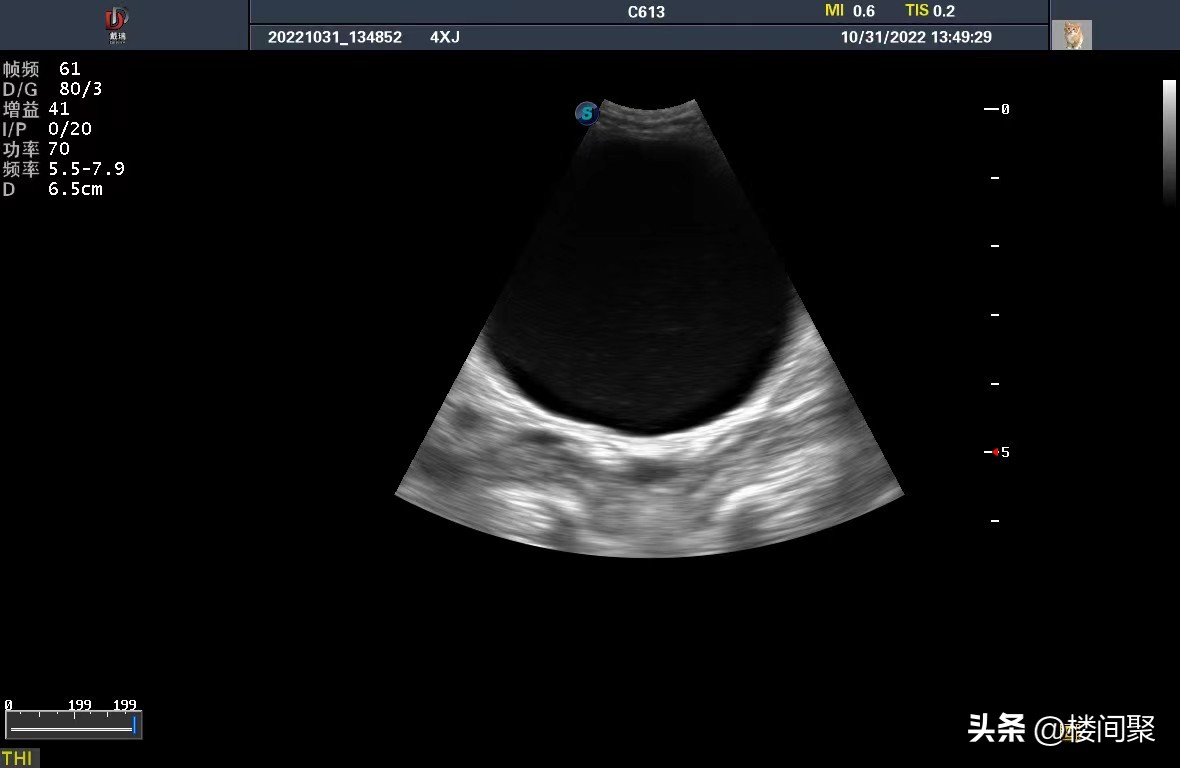This screenshot has width=1180, height=768.
Task: Click the probe name C613
Action: click(646, 11)
